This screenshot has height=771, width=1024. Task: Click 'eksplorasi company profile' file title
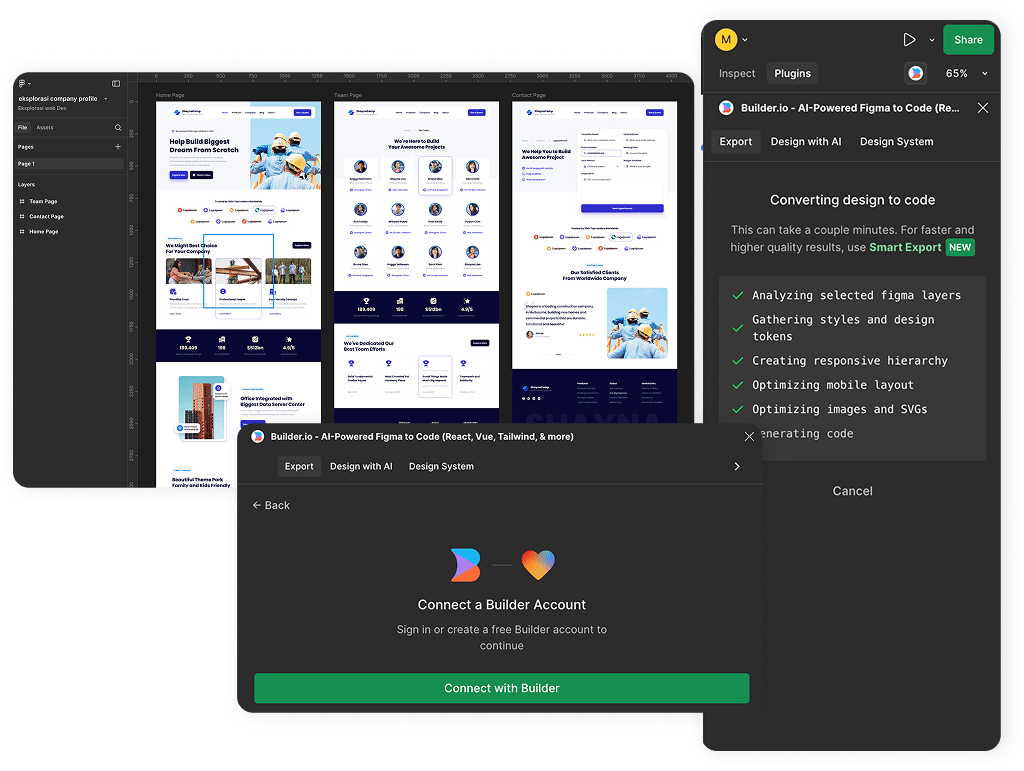coord(57,99)
